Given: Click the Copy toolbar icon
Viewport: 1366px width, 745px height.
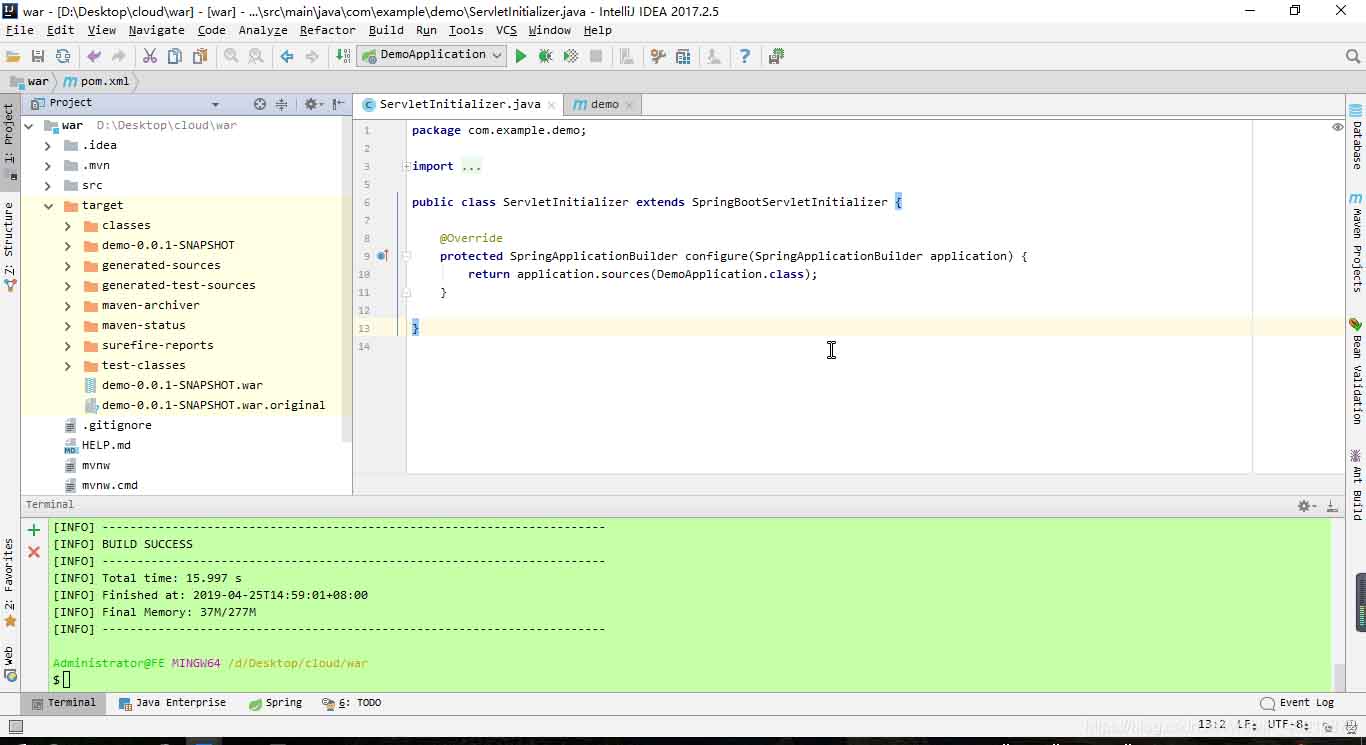Looking at the screenshot, I should point(175,57).
